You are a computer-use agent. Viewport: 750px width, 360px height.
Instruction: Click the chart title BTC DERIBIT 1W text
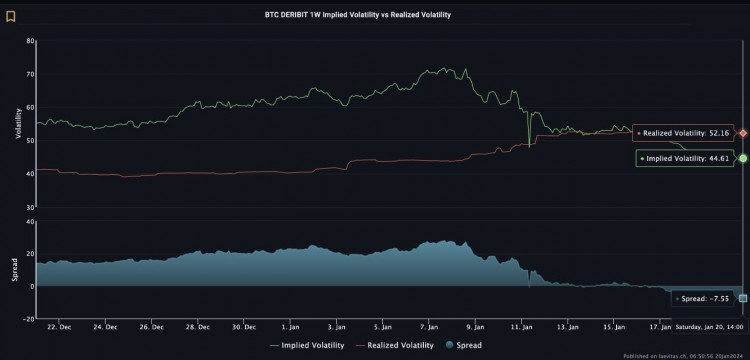(x=358, y=15)
